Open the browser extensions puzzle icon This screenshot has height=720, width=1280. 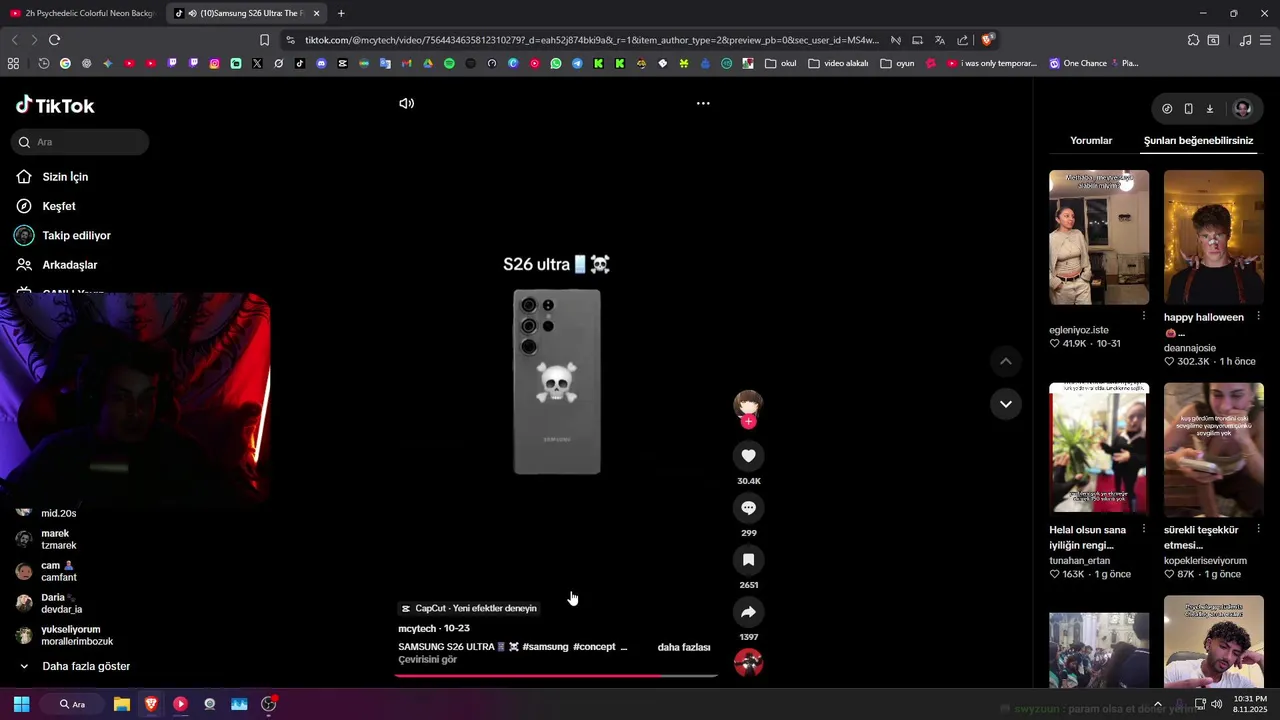click(1193, 40)
